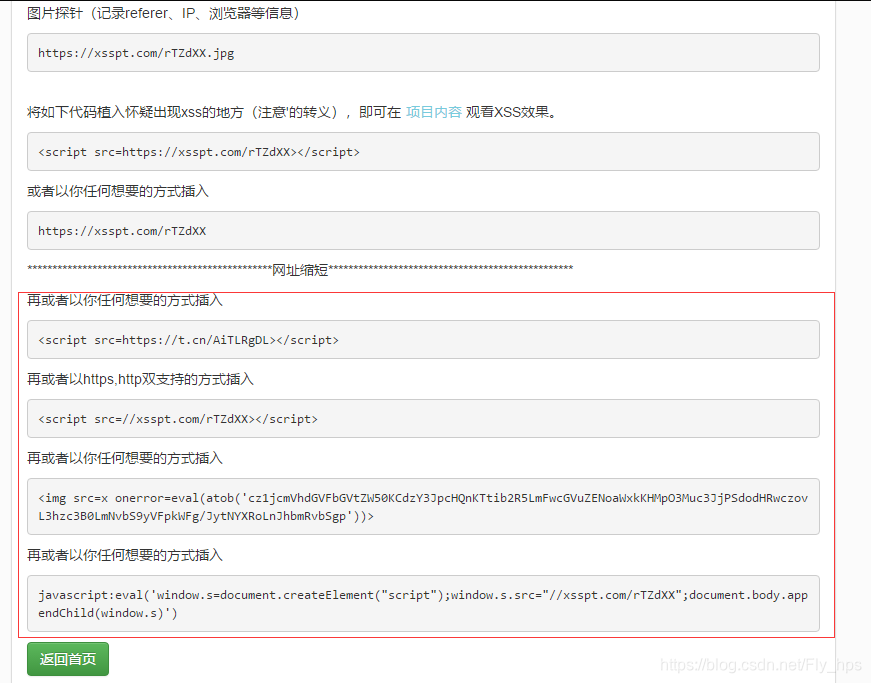Open the 项目内容 link
This screenshot has height=683, width=871.
pyautogui.click(x=434, y=112)
